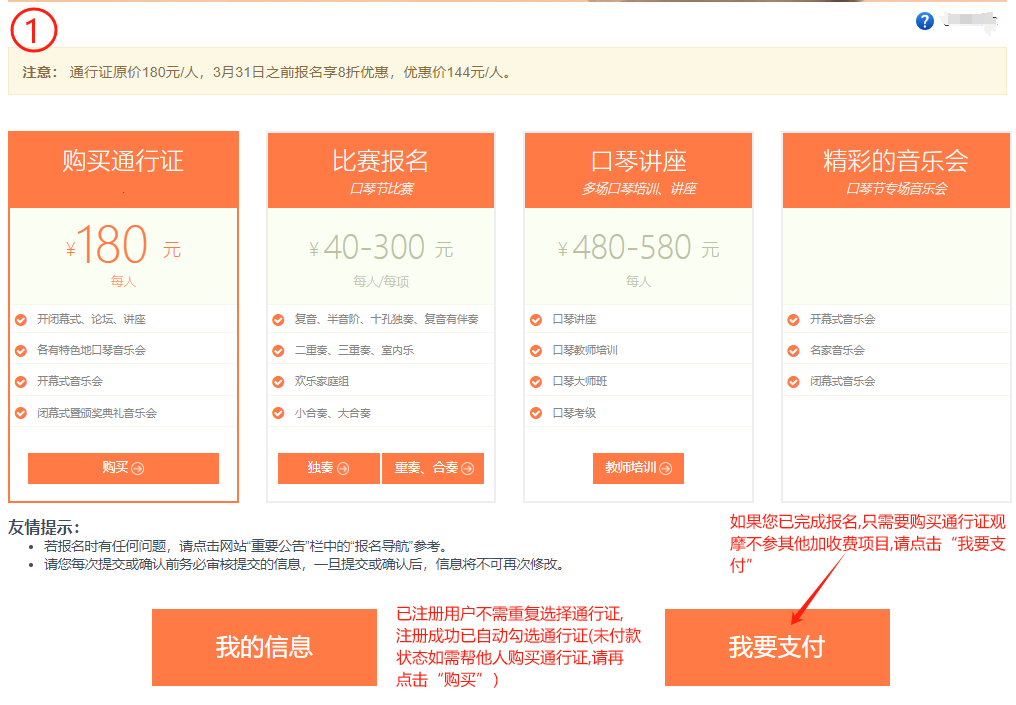The width and height of the screenshot is (1016, 705).
Task: Click check icon beside 欢乐家庭组
Action: coord(278,382)
